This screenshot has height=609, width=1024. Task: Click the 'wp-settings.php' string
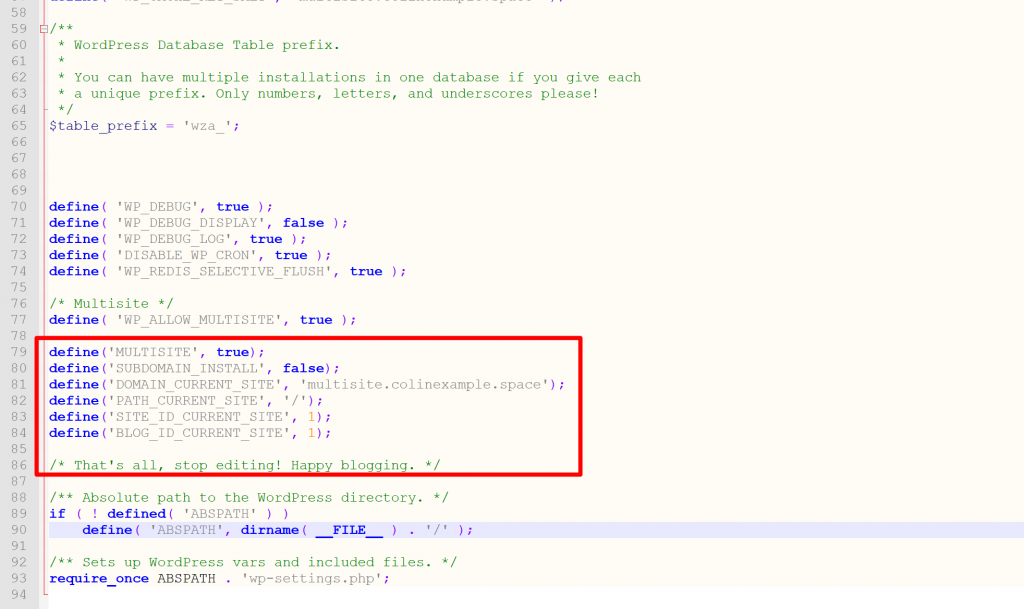coord(311,578)
